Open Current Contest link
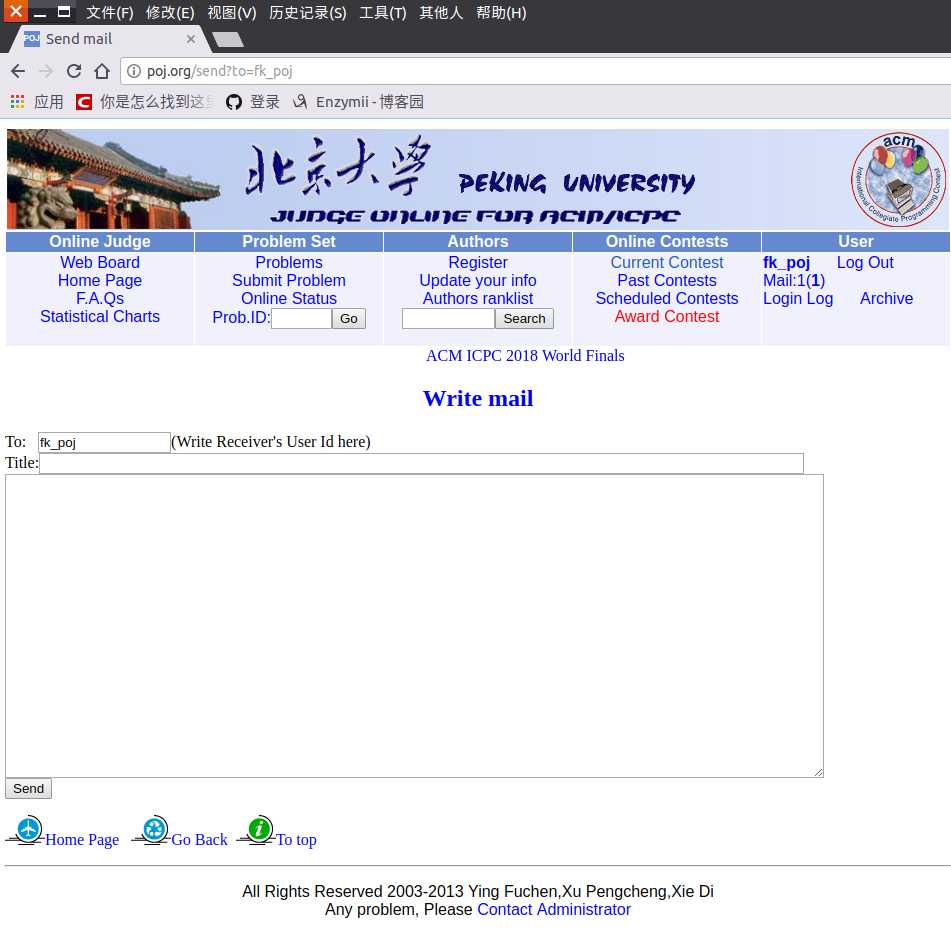 point(667,263)
